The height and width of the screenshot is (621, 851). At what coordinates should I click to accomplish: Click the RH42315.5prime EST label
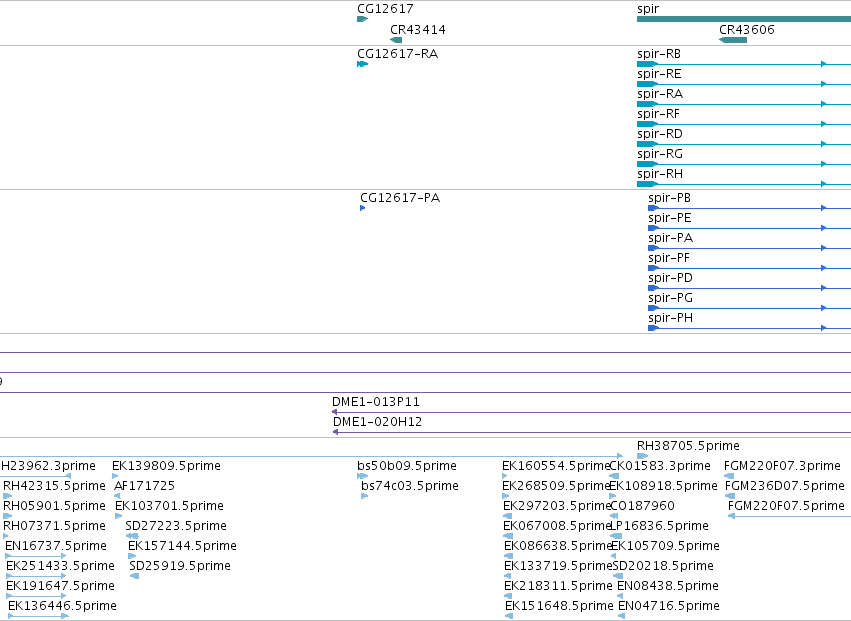pyautogui.click(x=54, y=486)
